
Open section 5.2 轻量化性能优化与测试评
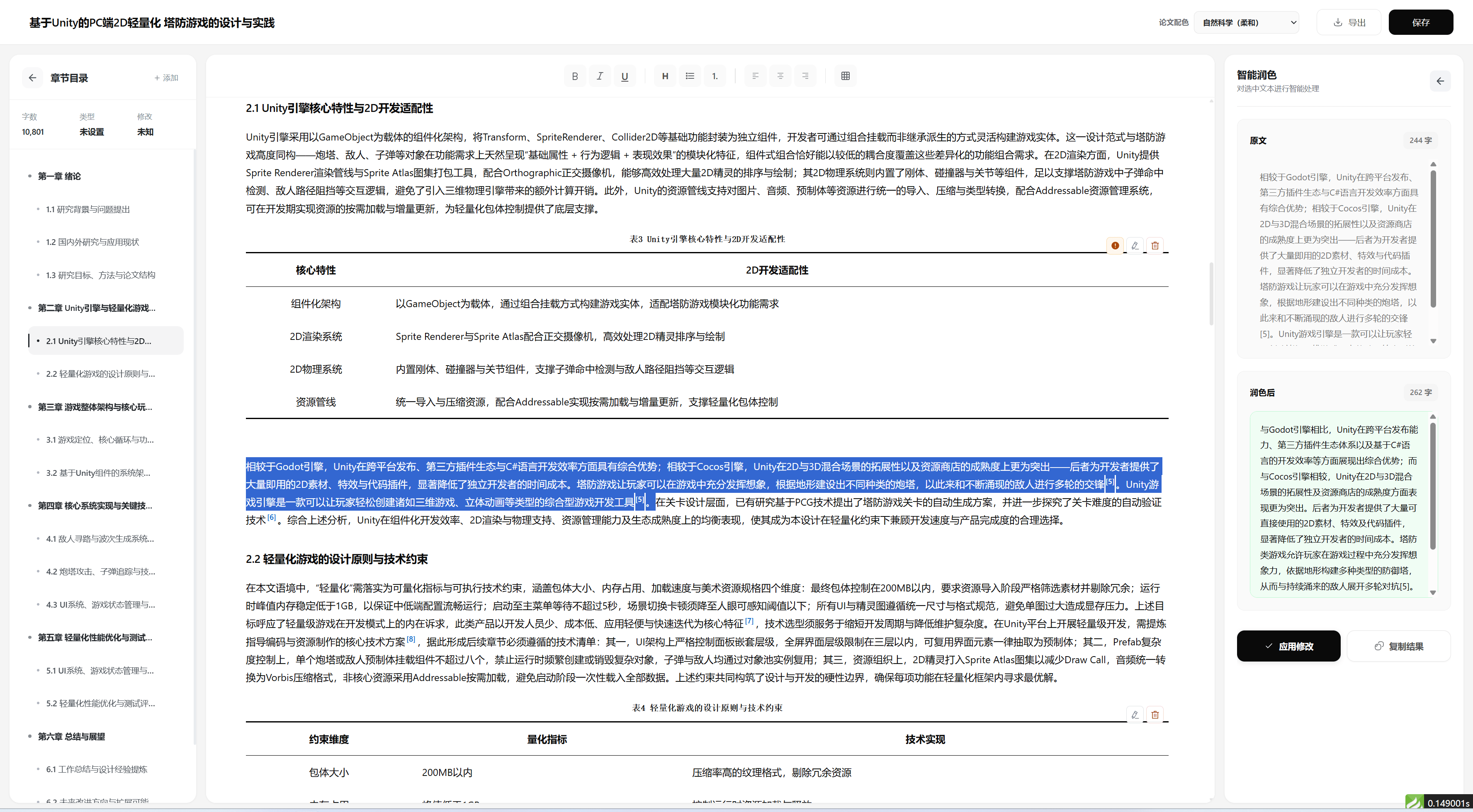[101, 703]
